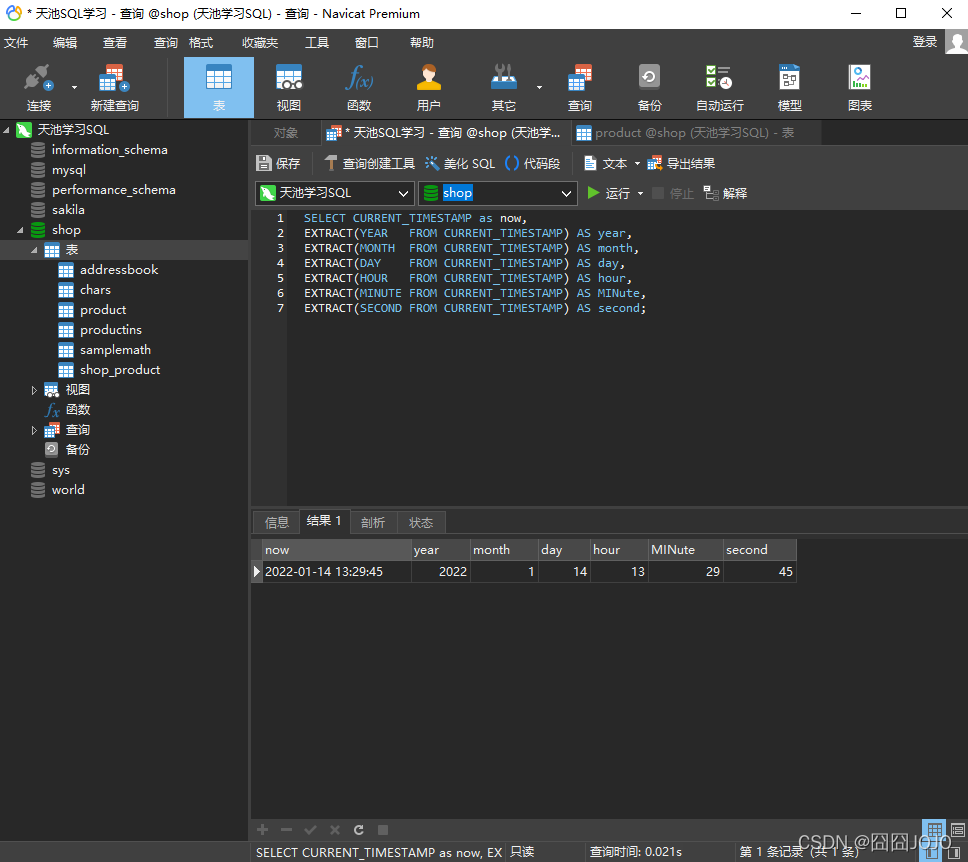This screenshot has width=968, height=862.
Task: Click the add record plus icon
Action: coord(262,829)
